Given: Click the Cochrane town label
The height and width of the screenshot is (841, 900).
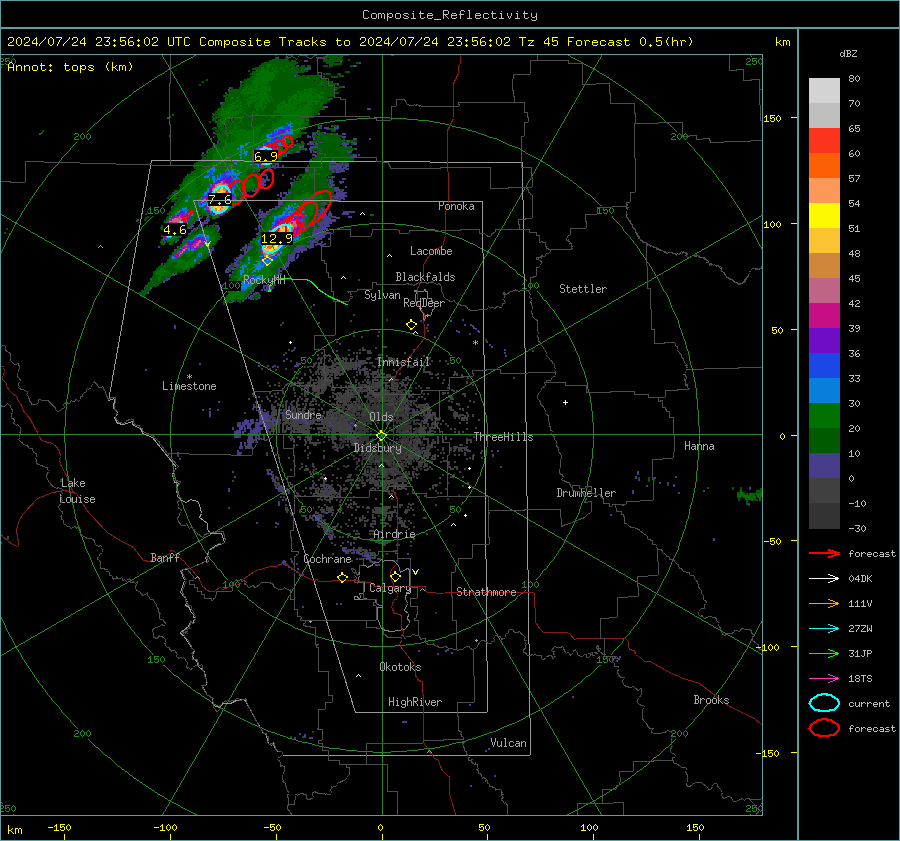Looking at the screenshot, I should tap(327, 559).
